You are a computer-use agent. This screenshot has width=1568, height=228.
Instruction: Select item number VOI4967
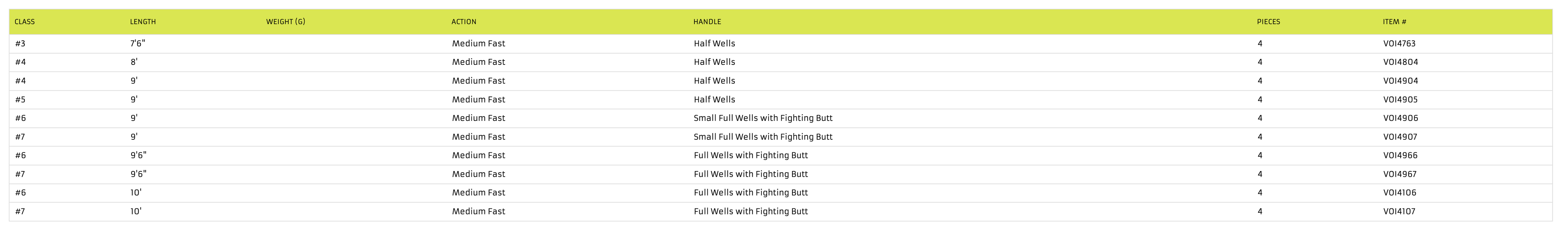(1400, 174)
